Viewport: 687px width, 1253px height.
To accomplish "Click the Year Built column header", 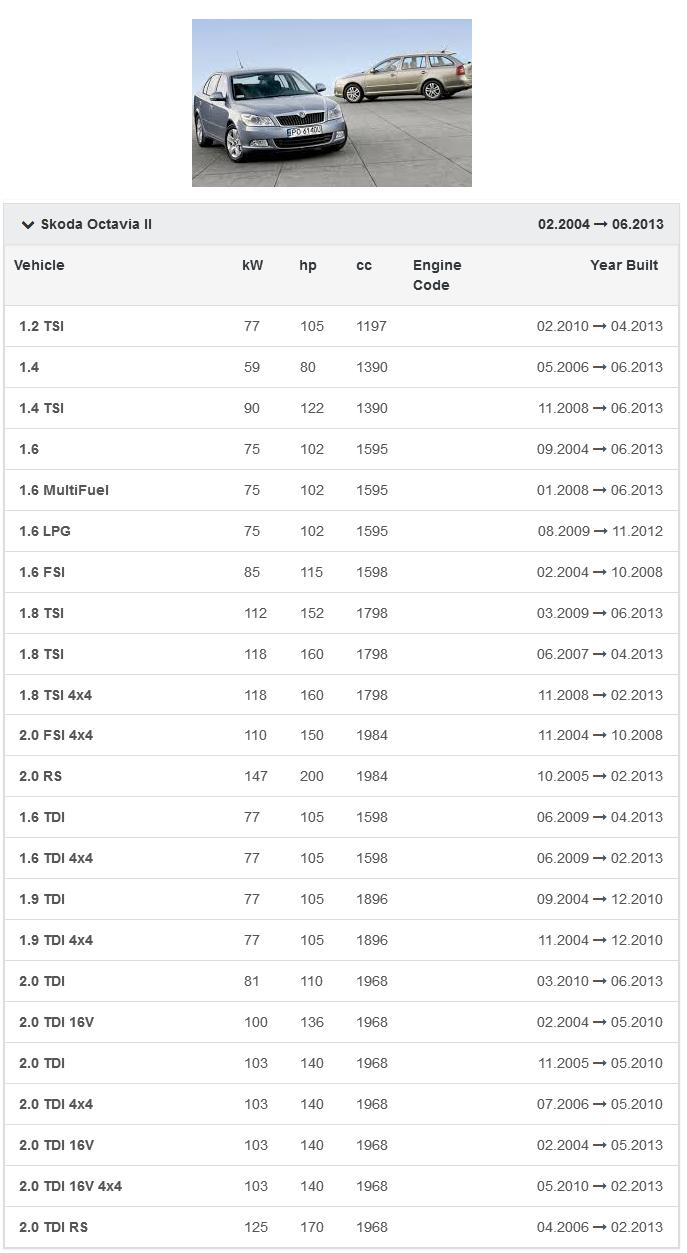I will pyautogui.click(x=624, y=265).
